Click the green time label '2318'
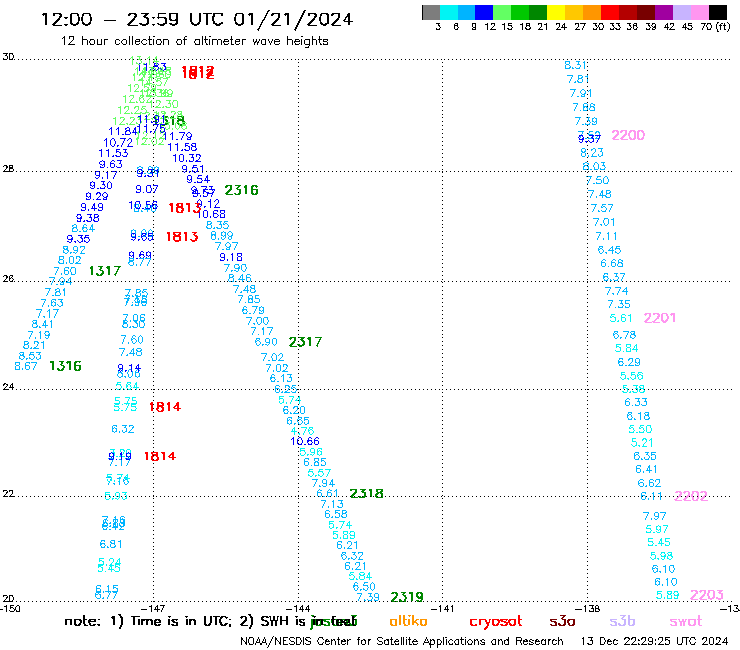Image resolution: width=740 pixels, height=650 pixels. pos(367,494)
